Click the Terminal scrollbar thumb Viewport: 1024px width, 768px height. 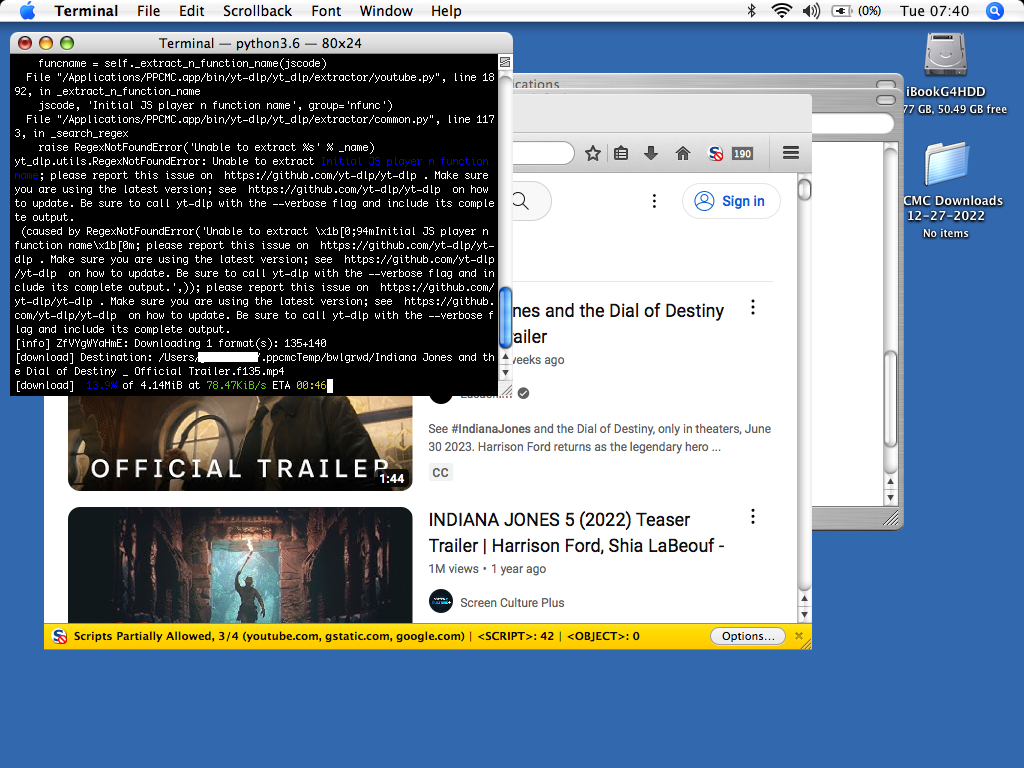505,318
